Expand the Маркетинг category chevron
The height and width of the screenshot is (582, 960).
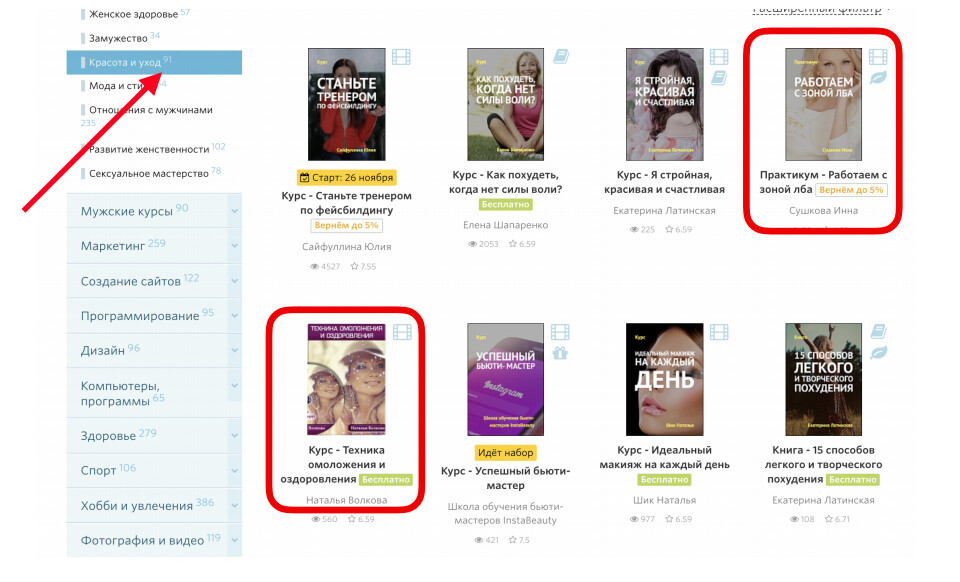pyautogui.click(x=235, y=245)
